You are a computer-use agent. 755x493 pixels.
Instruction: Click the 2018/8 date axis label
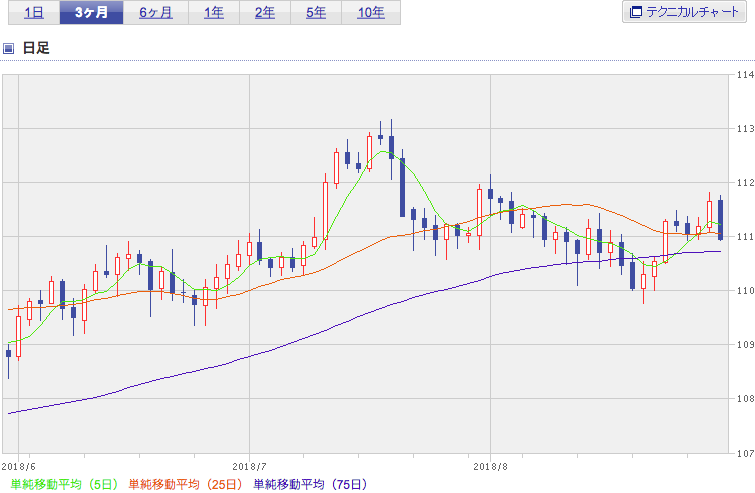click(490, 467)
